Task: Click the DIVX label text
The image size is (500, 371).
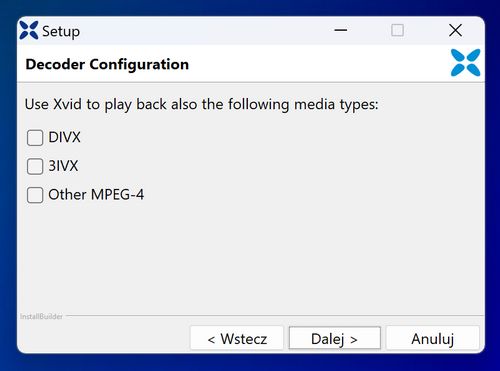Action: click(64, 137)
